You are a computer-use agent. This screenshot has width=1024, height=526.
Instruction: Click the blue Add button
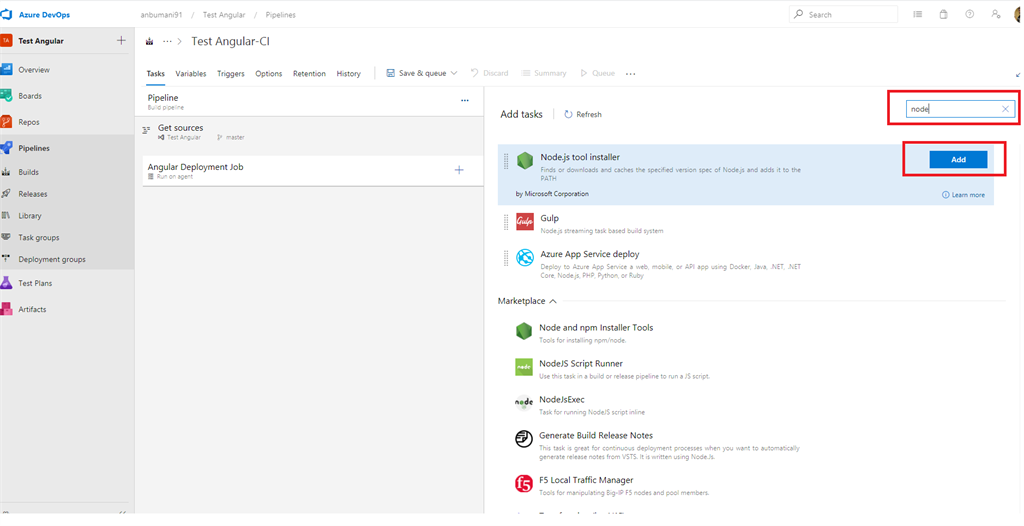[x=958, y=159]
